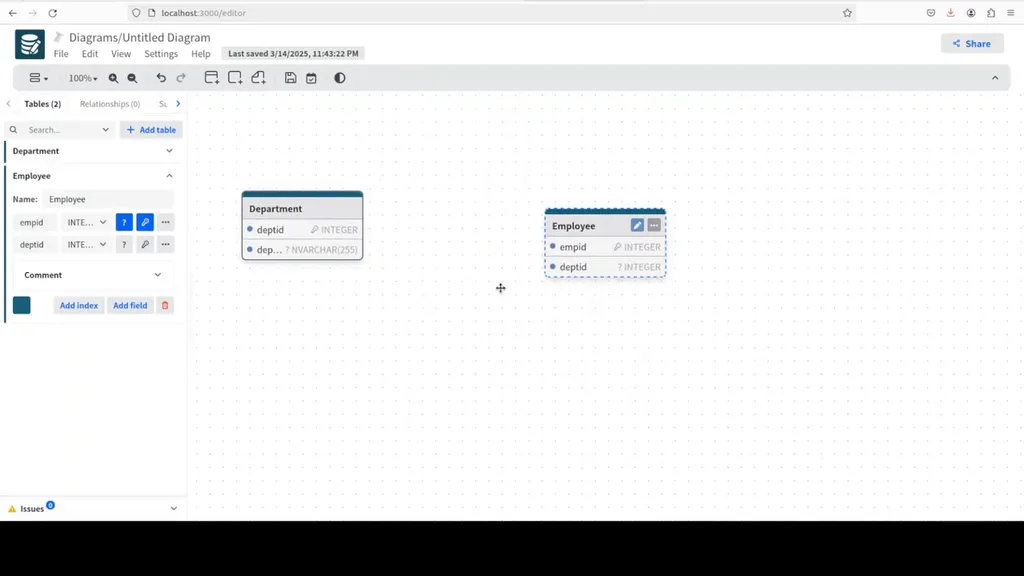Open the Employee table color swatch

22,305
